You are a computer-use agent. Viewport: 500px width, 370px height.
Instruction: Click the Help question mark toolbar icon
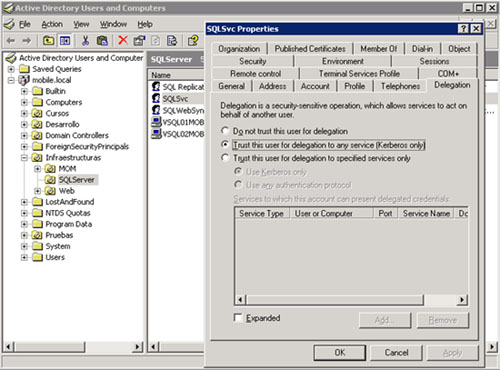pyautogui.click(x=193, y=41)
